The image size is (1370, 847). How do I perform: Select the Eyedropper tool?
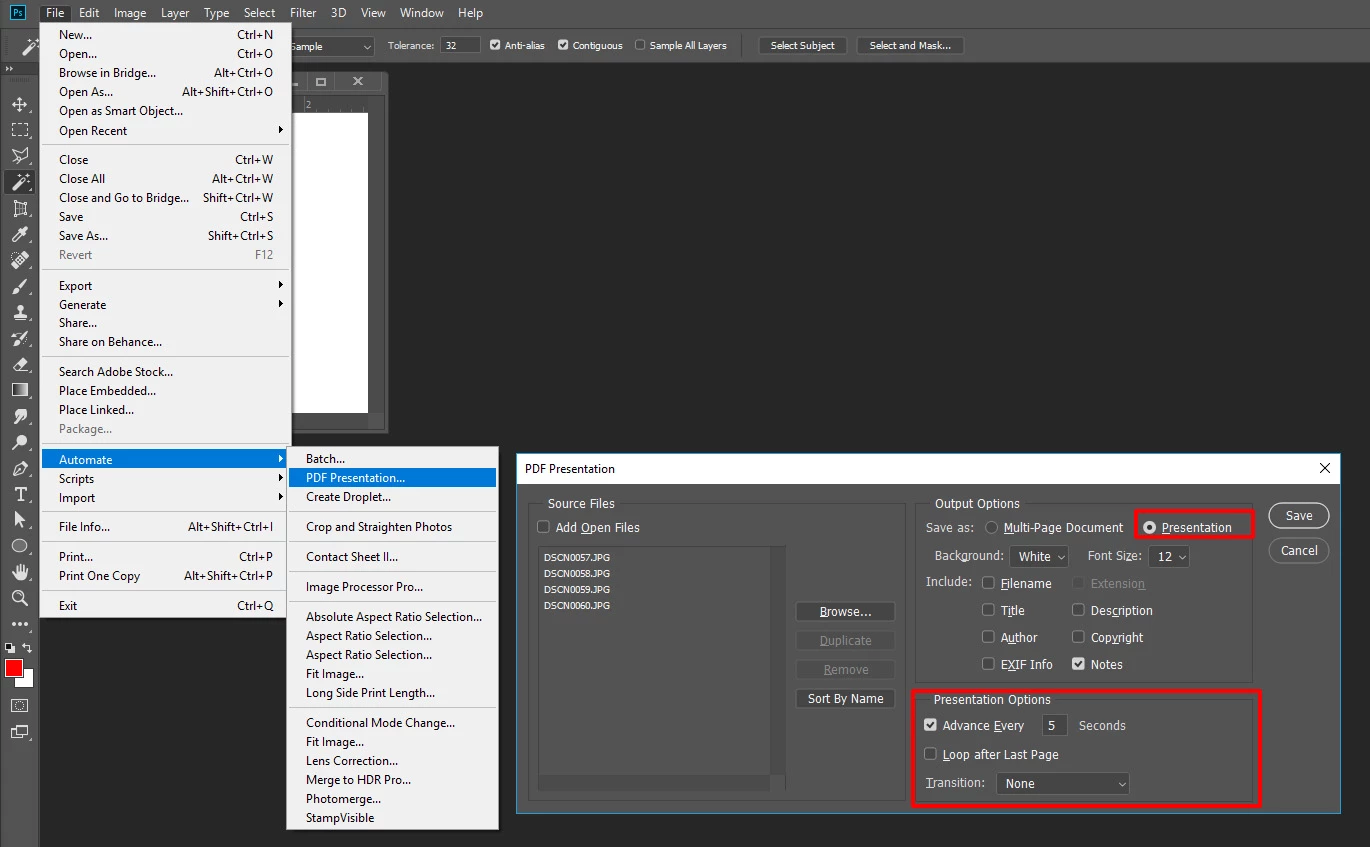click(20, 234)
